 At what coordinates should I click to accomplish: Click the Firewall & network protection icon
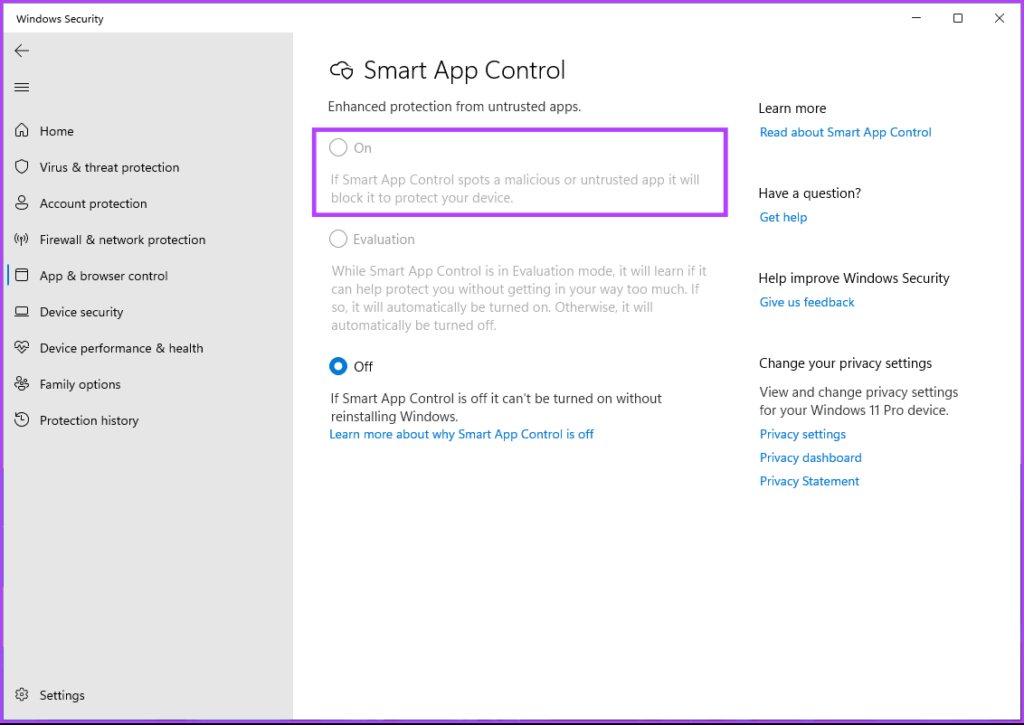[x=22, y=240]
